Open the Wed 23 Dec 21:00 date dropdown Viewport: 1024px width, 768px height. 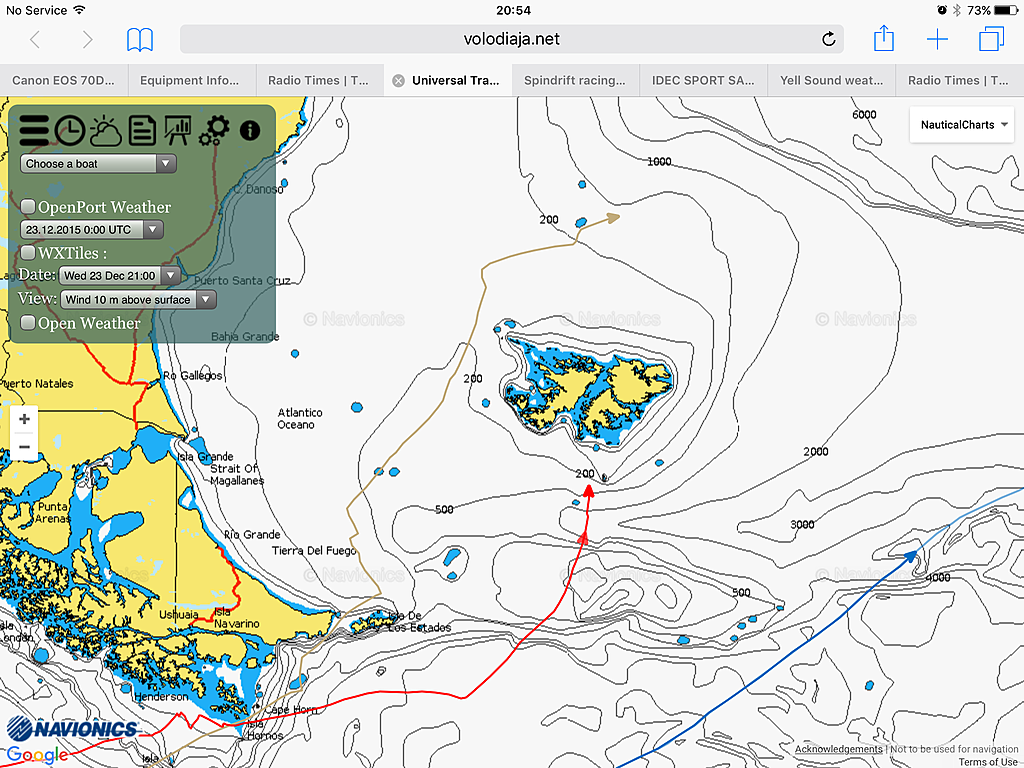coord(120,276)
